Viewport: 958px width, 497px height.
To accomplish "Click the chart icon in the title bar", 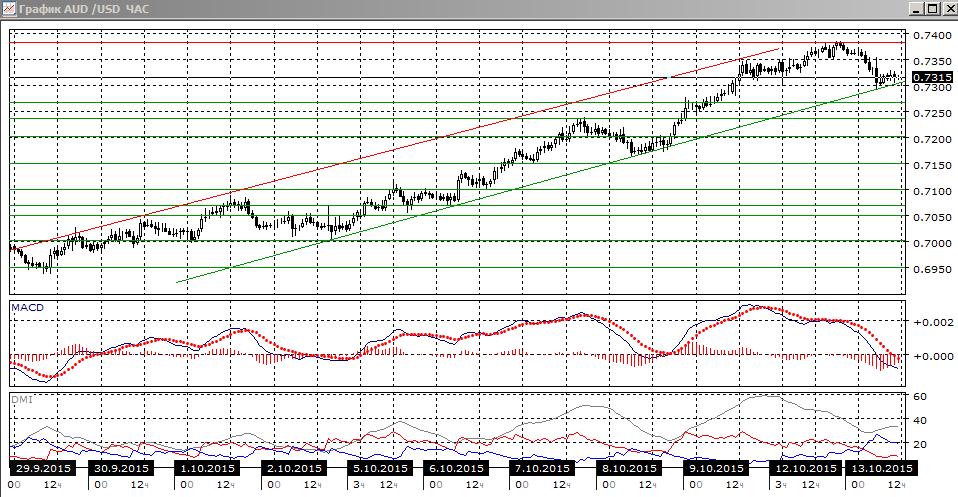I will pos(9,9).
